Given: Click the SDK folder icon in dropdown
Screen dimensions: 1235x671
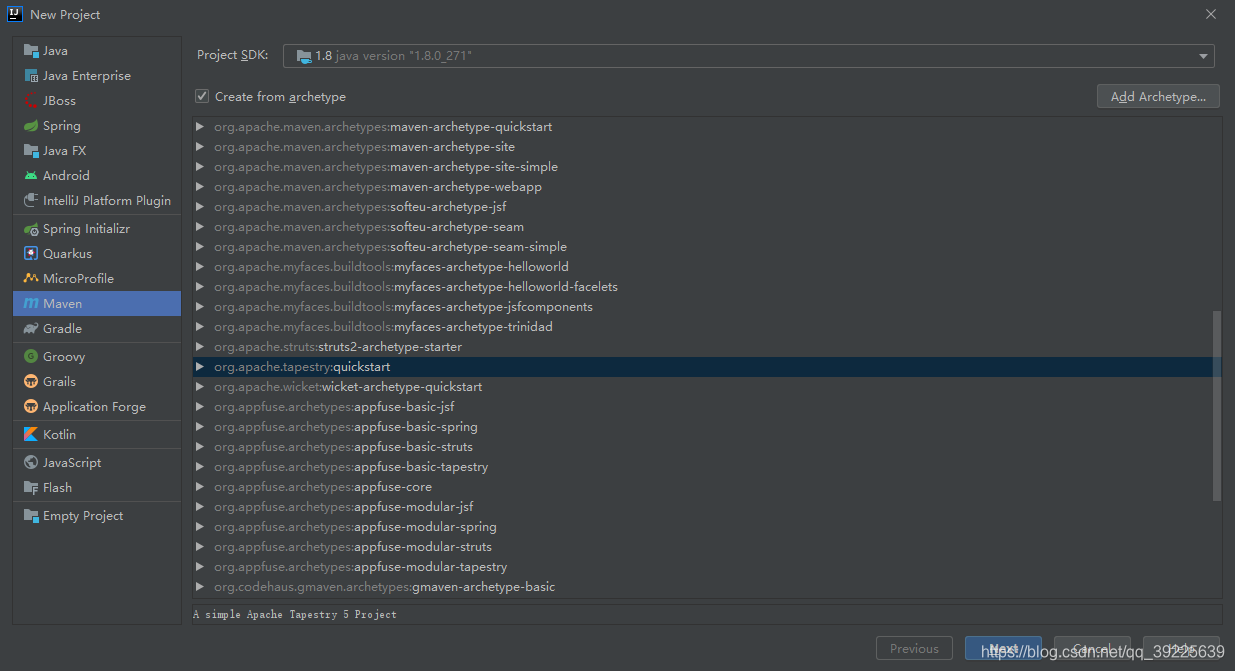Looking at the screenshot, I should 303,56.
